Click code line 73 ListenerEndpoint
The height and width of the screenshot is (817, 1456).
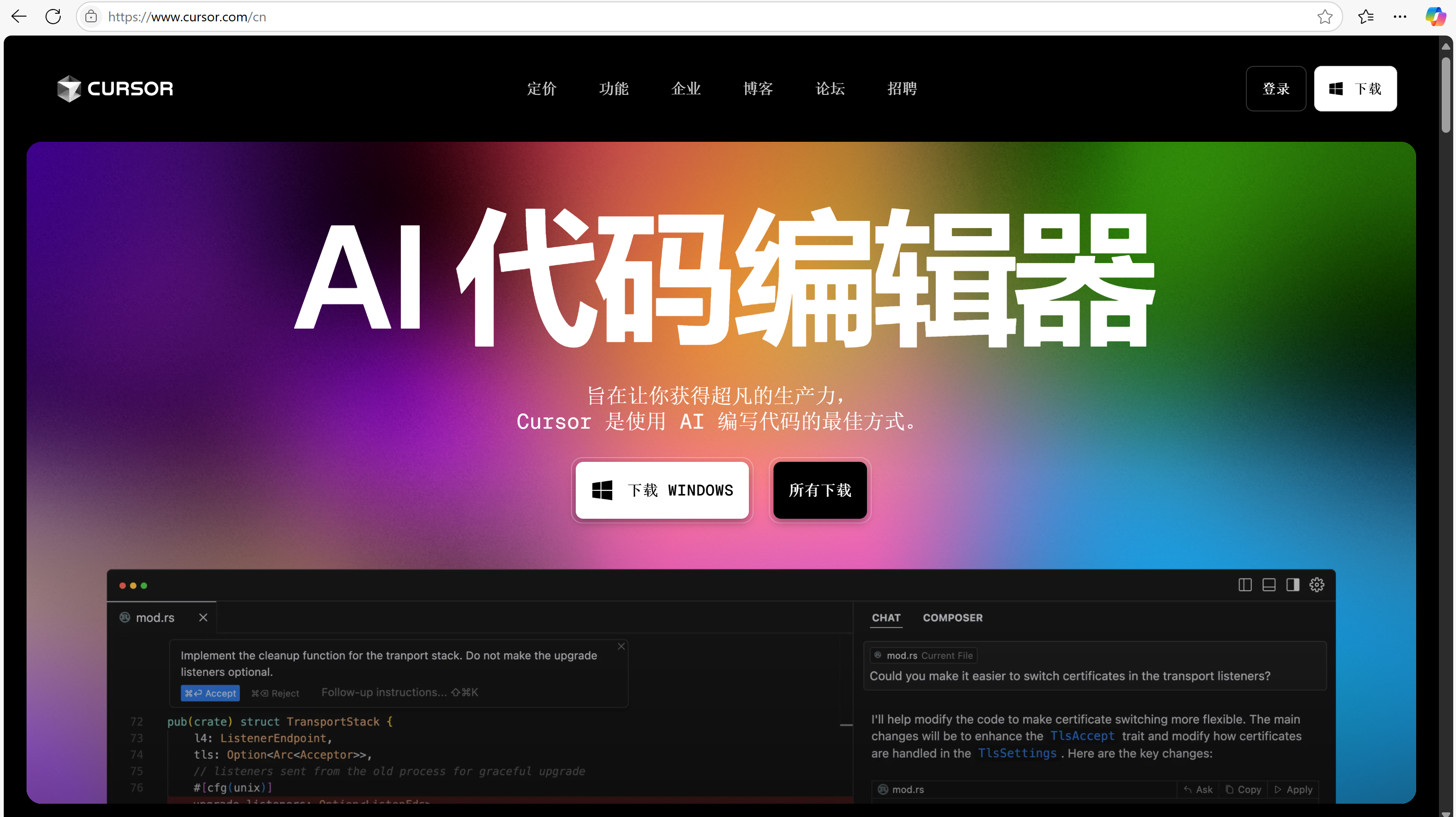tap(262, 738)
